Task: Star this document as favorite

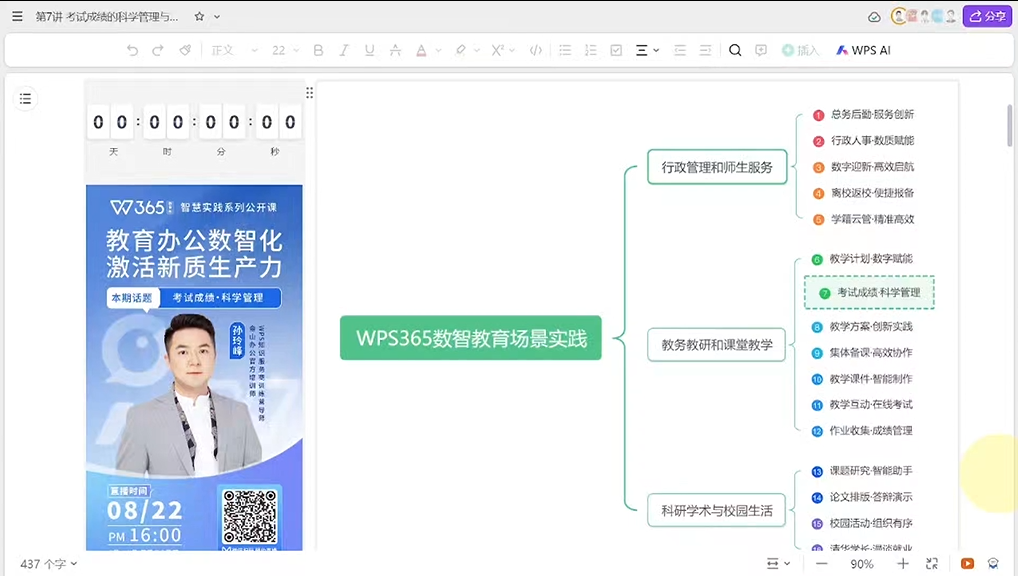Action: pos(199,17)
